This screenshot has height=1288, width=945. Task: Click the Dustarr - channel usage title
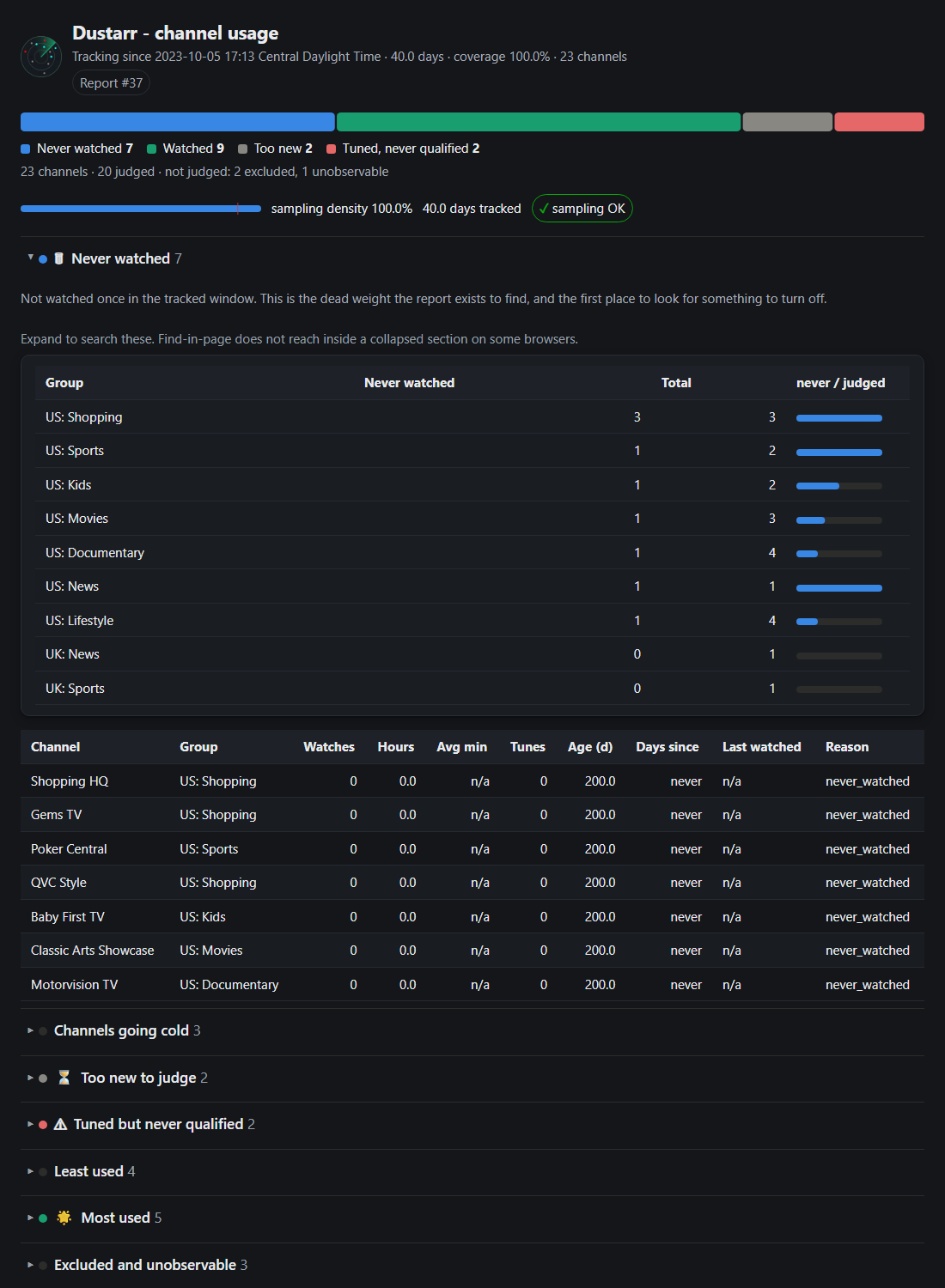point(175,33)
